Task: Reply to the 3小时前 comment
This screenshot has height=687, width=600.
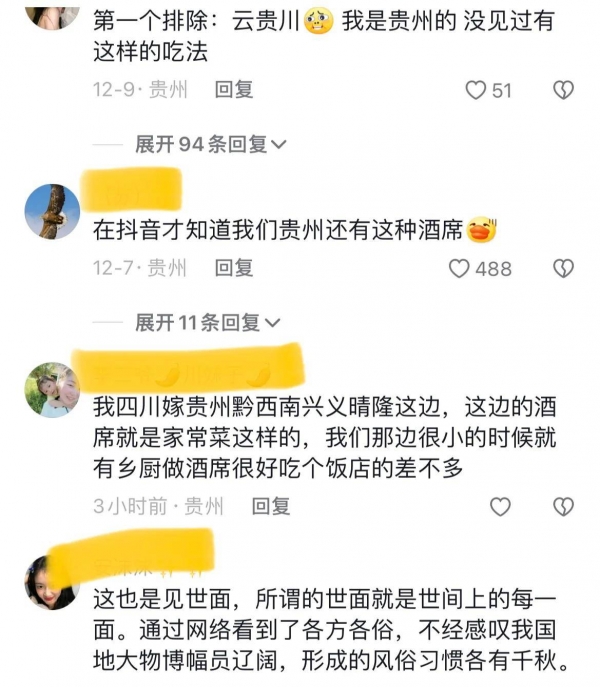Action: [x=271, y=506]
